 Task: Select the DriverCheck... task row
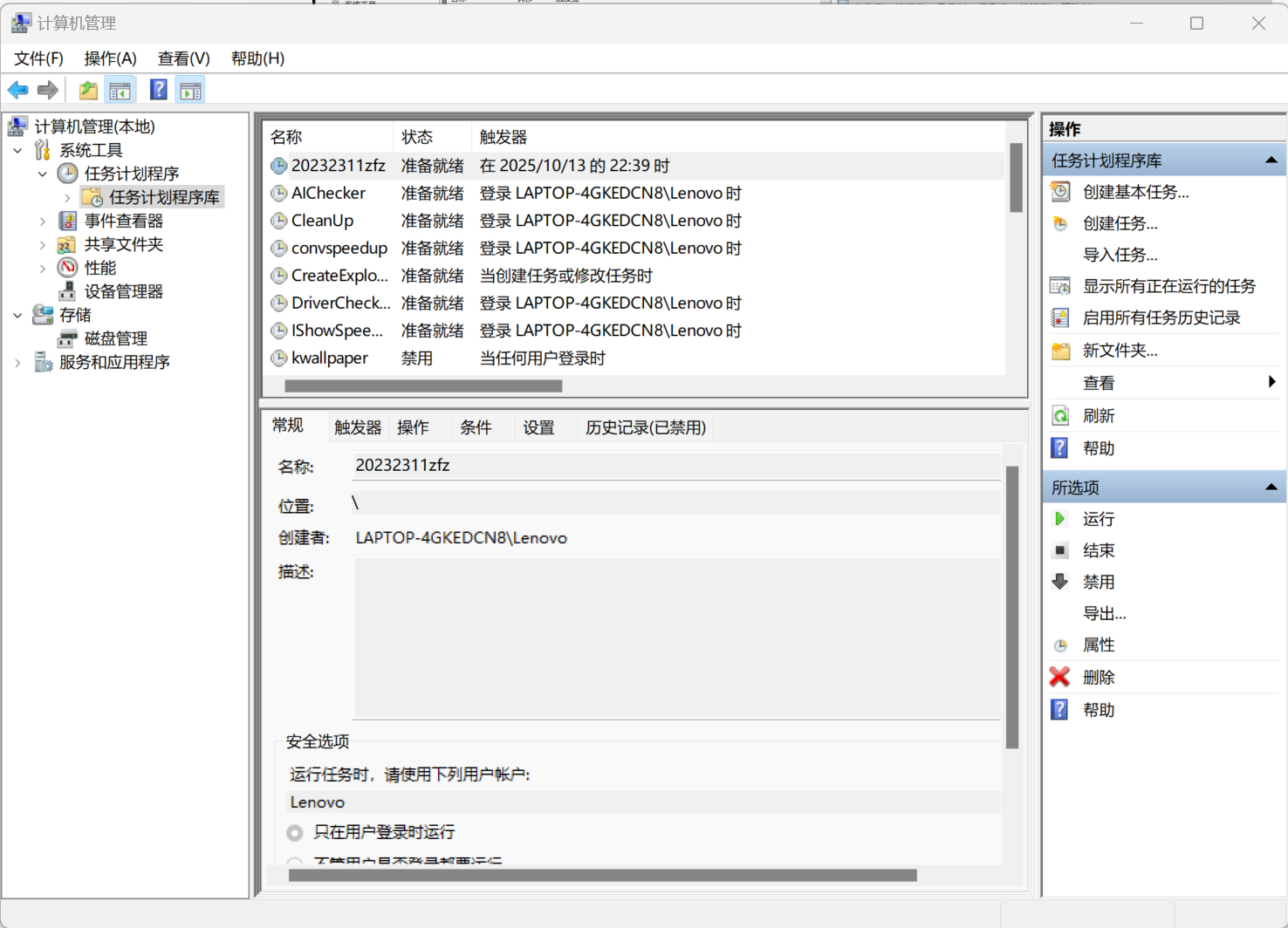click(635, 304)
